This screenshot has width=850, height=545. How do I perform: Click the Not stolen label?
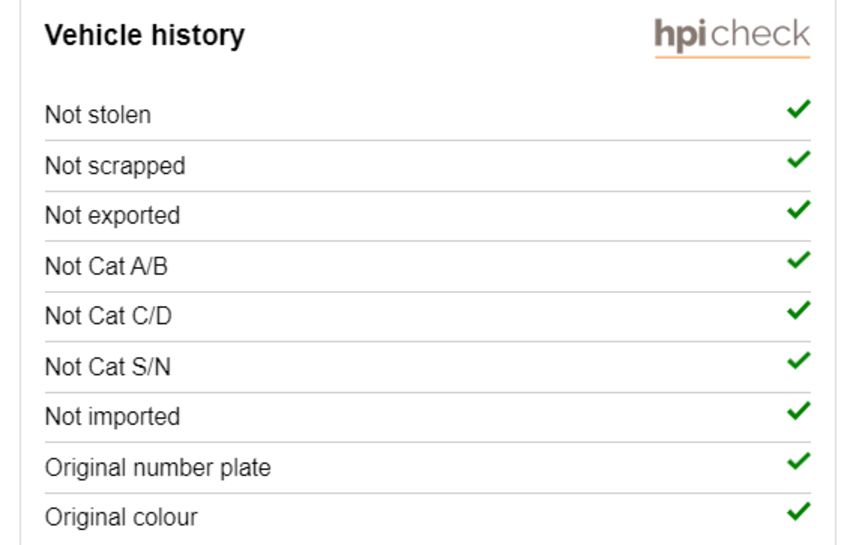coord(98,115)
